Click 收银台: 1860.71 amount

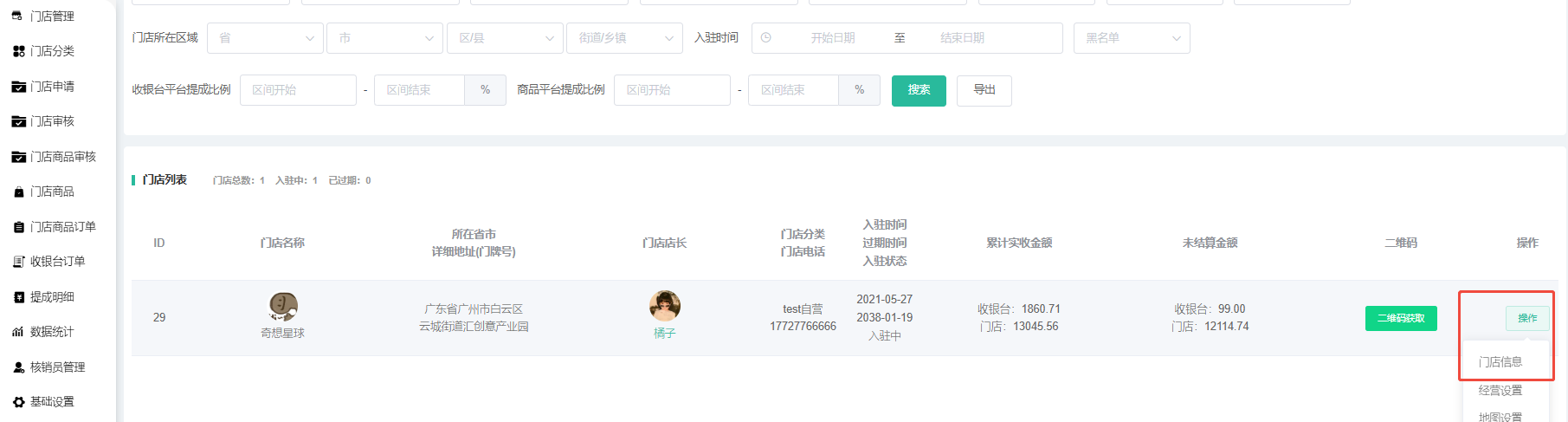tap(1019, 309)
